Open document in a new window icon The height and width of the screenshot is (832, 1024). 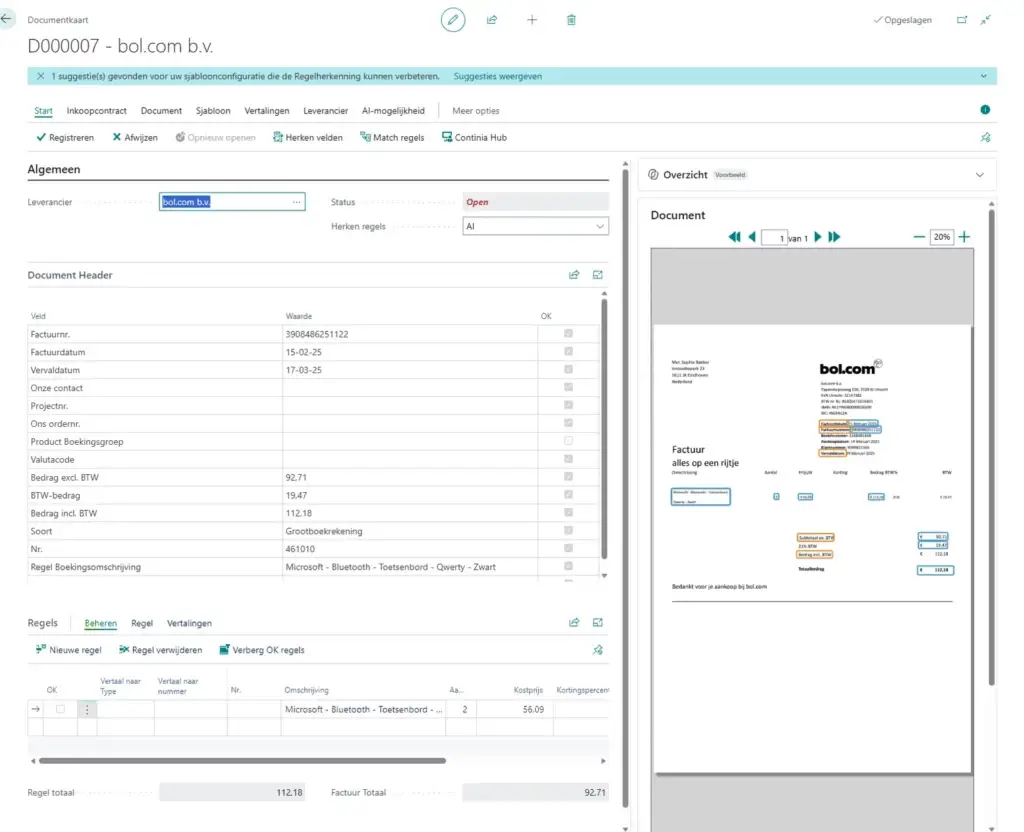click(x=962, y=20)
